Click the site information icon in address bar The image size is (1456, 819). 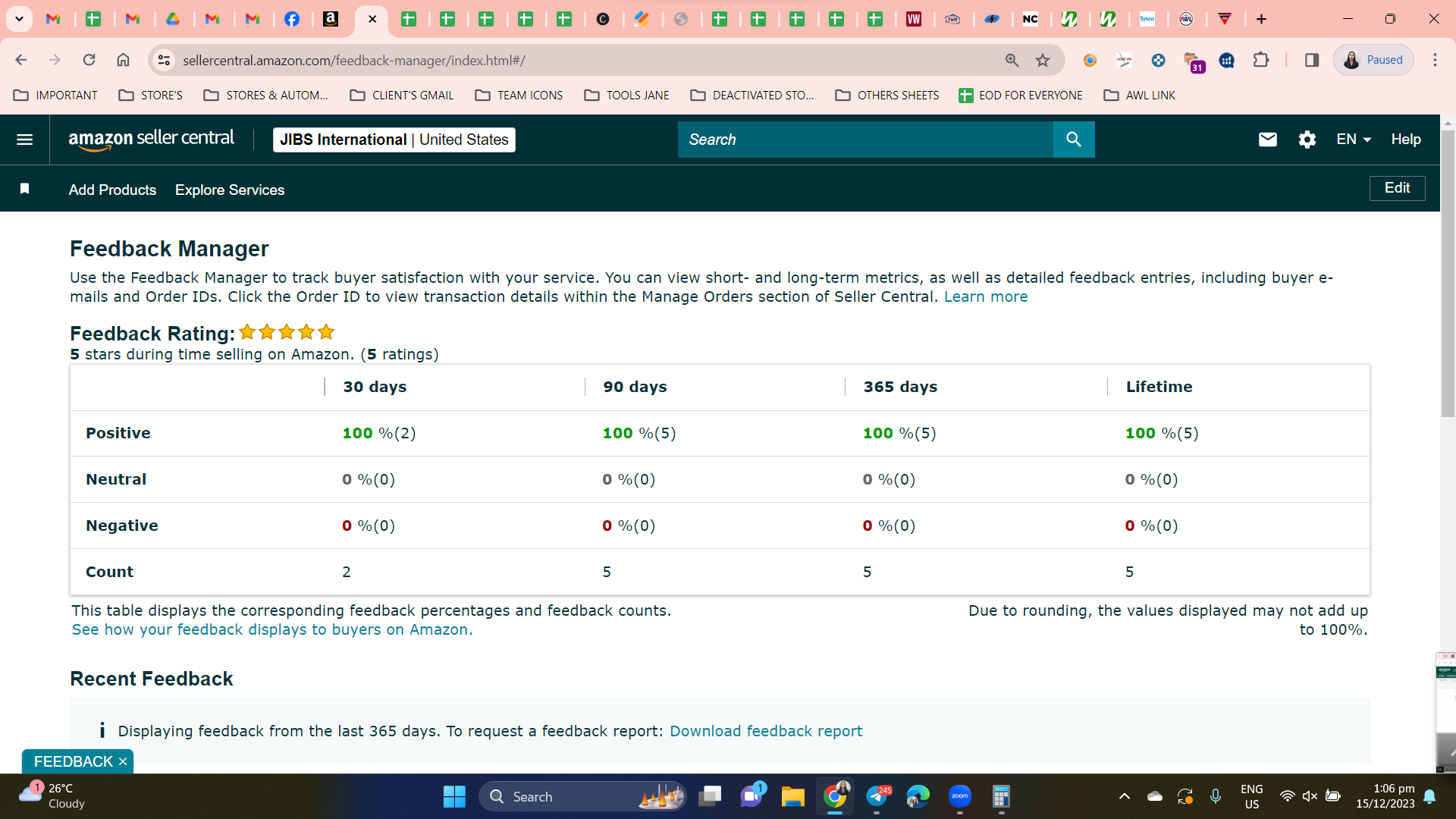(164, 60)
